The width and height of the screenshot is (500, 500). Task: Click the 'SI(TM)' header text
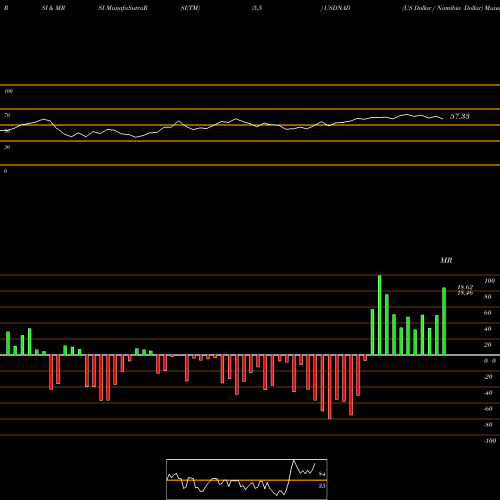[190, 8]
